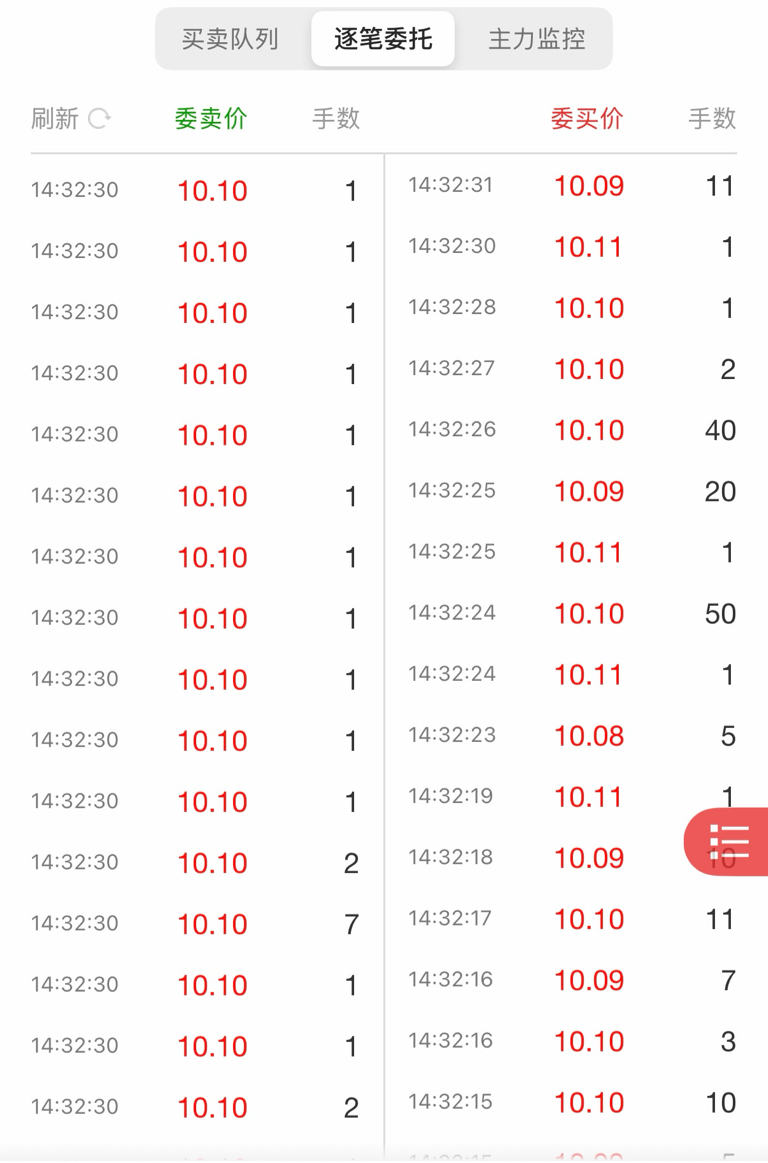Select the 14:32:26 buy order of 40 lots
Image resolution: width=768 pixels, height=1163 pixels.
pyautogui.click(x=571, y=430)
